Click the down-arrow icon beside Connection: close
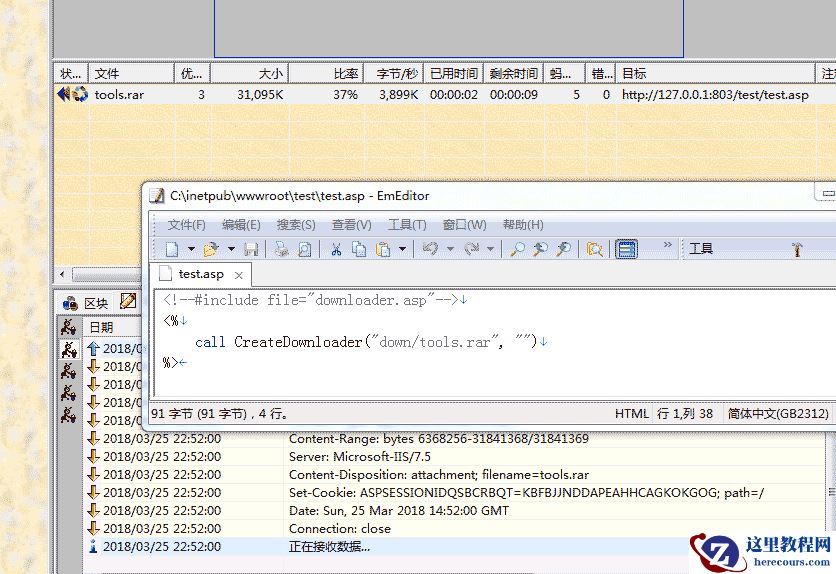Image resolution: width=836 pixels, height=574 pixels. coord(93,528)
